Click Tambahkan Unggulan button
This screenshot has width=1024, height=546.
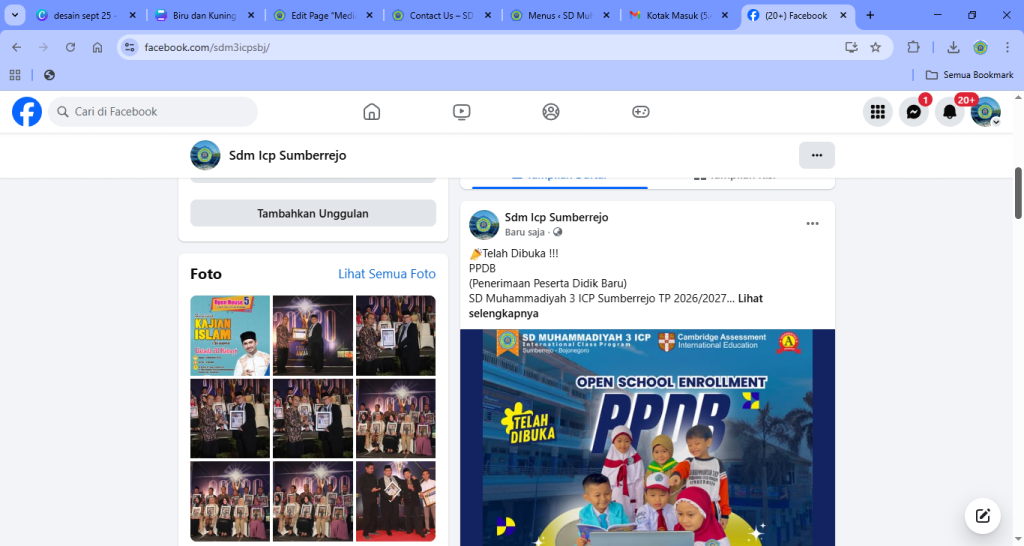tap(313, 214)
